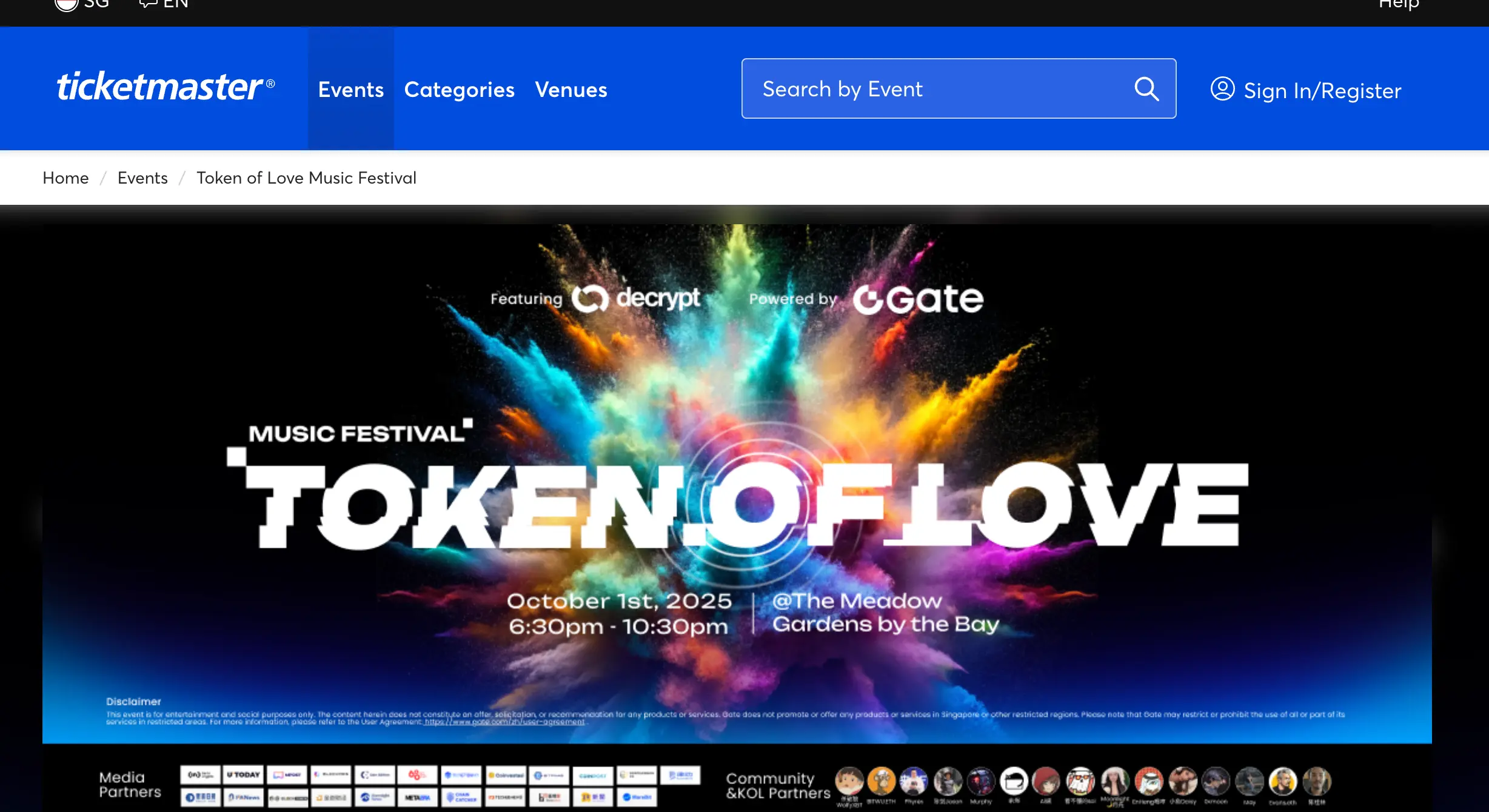Open the Categories menu
This screenshot has width=1489, height=812.
(460, 89)
